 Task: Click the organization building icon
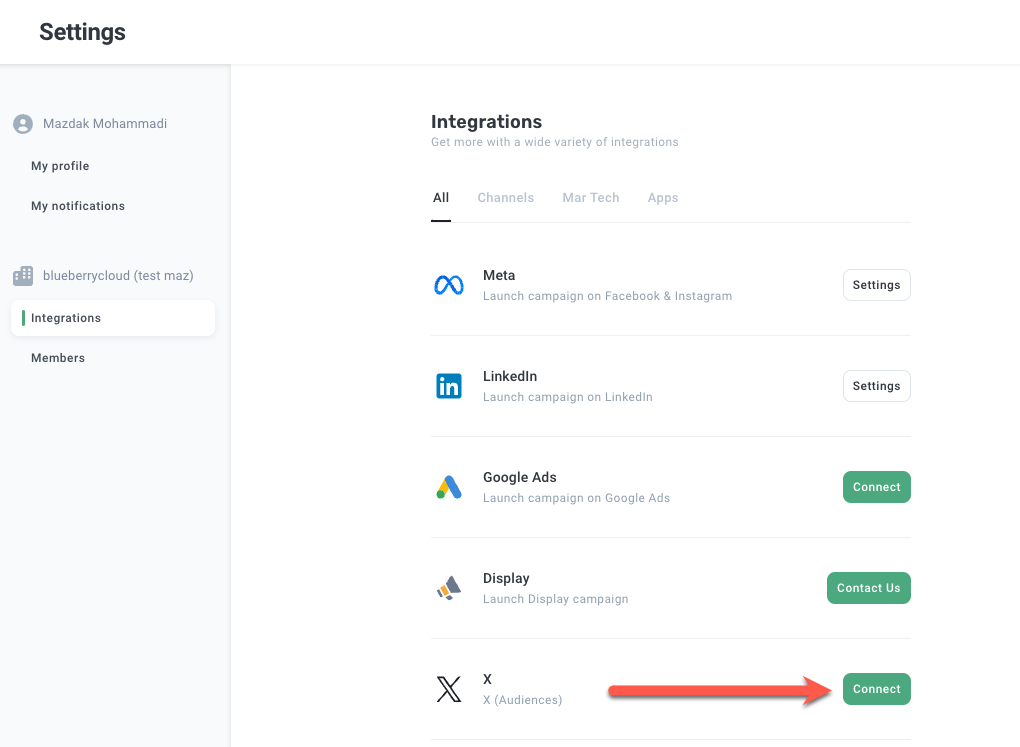click(23, 276)
